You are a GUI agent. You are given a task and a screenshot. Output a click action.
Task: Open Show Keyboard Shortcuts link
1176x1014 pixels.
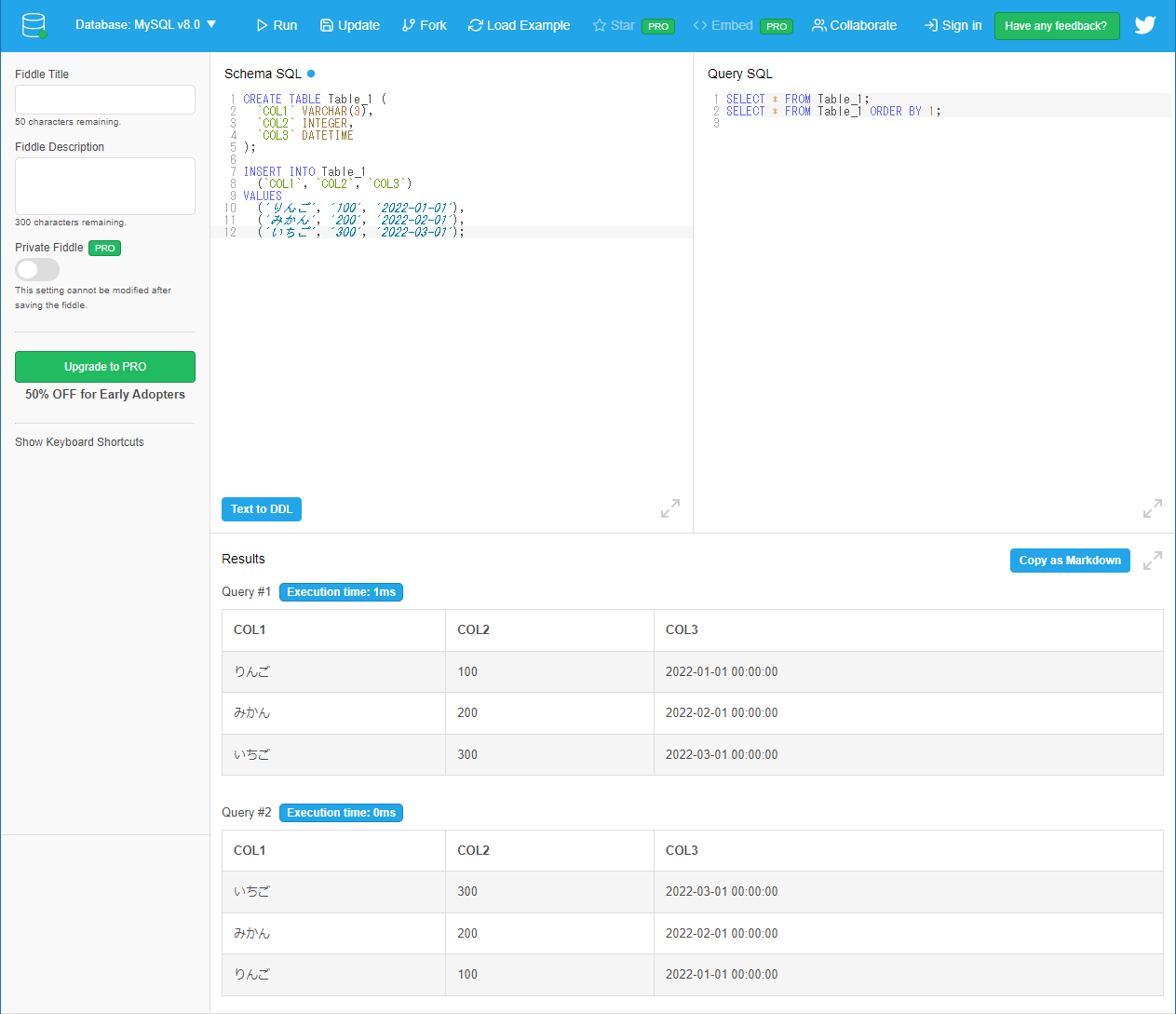point(79,442)
